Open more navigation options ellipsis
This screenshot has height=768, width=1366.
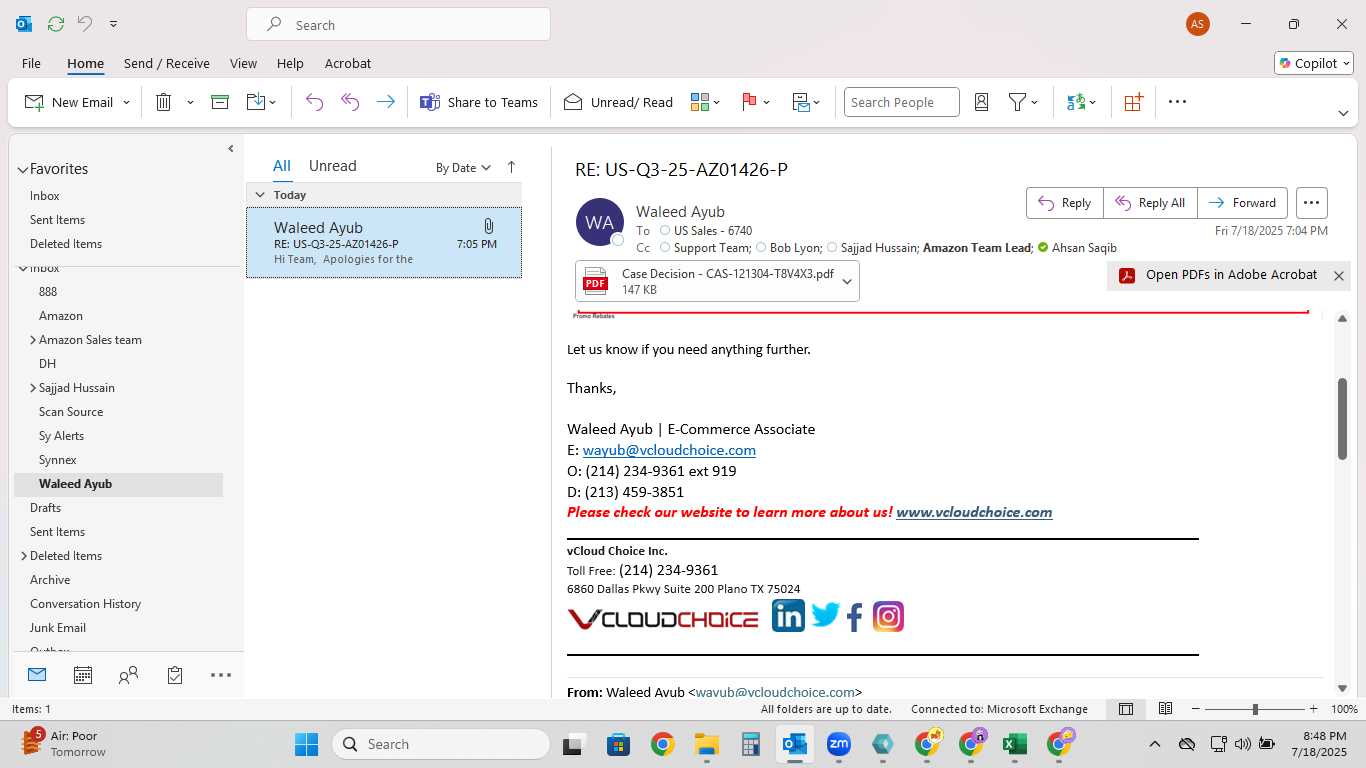point(221,675)
